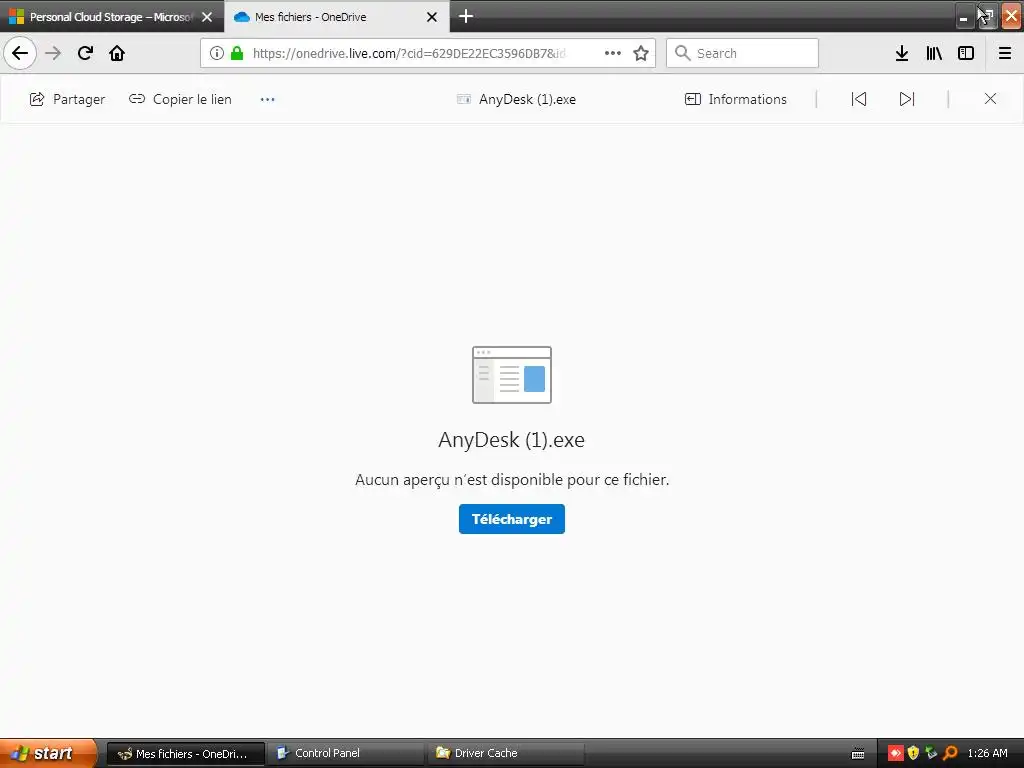
Task: Click the Télécharger download button
Action: click(511, 519)
